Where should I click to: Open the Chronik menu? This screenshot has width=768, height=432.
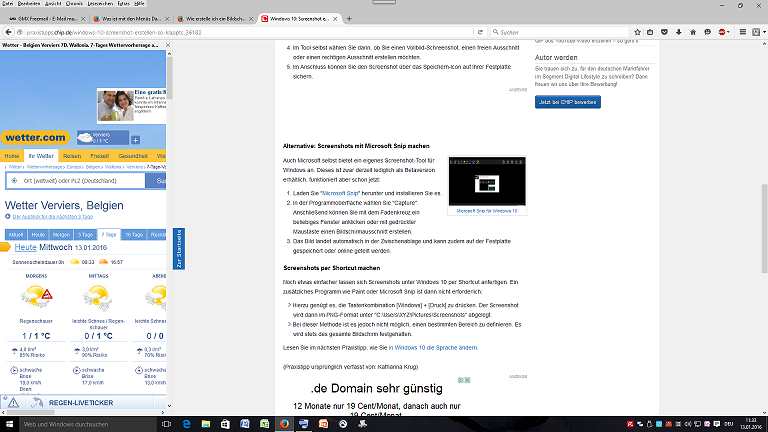coord(74,3)
